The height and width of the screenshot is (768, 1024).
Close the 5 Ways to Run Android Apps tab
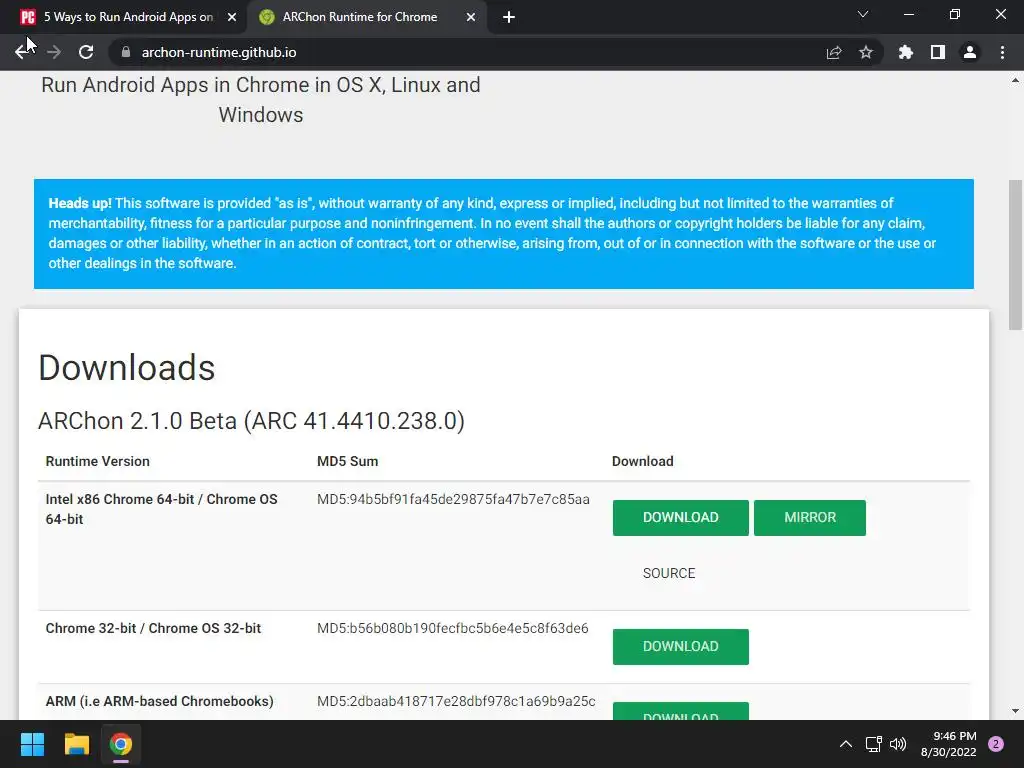point(232,17)
